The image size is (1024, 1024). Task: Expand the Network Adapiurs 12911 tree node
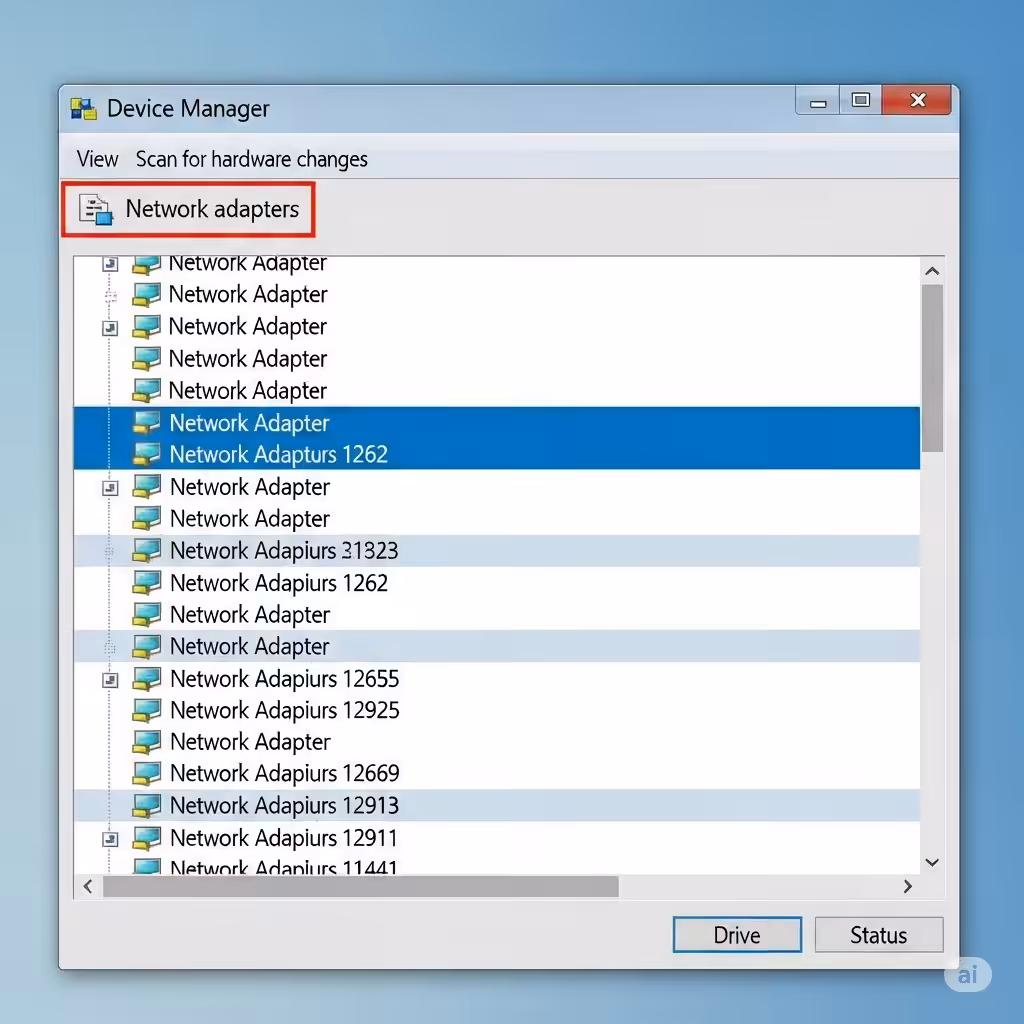(110, 839)
